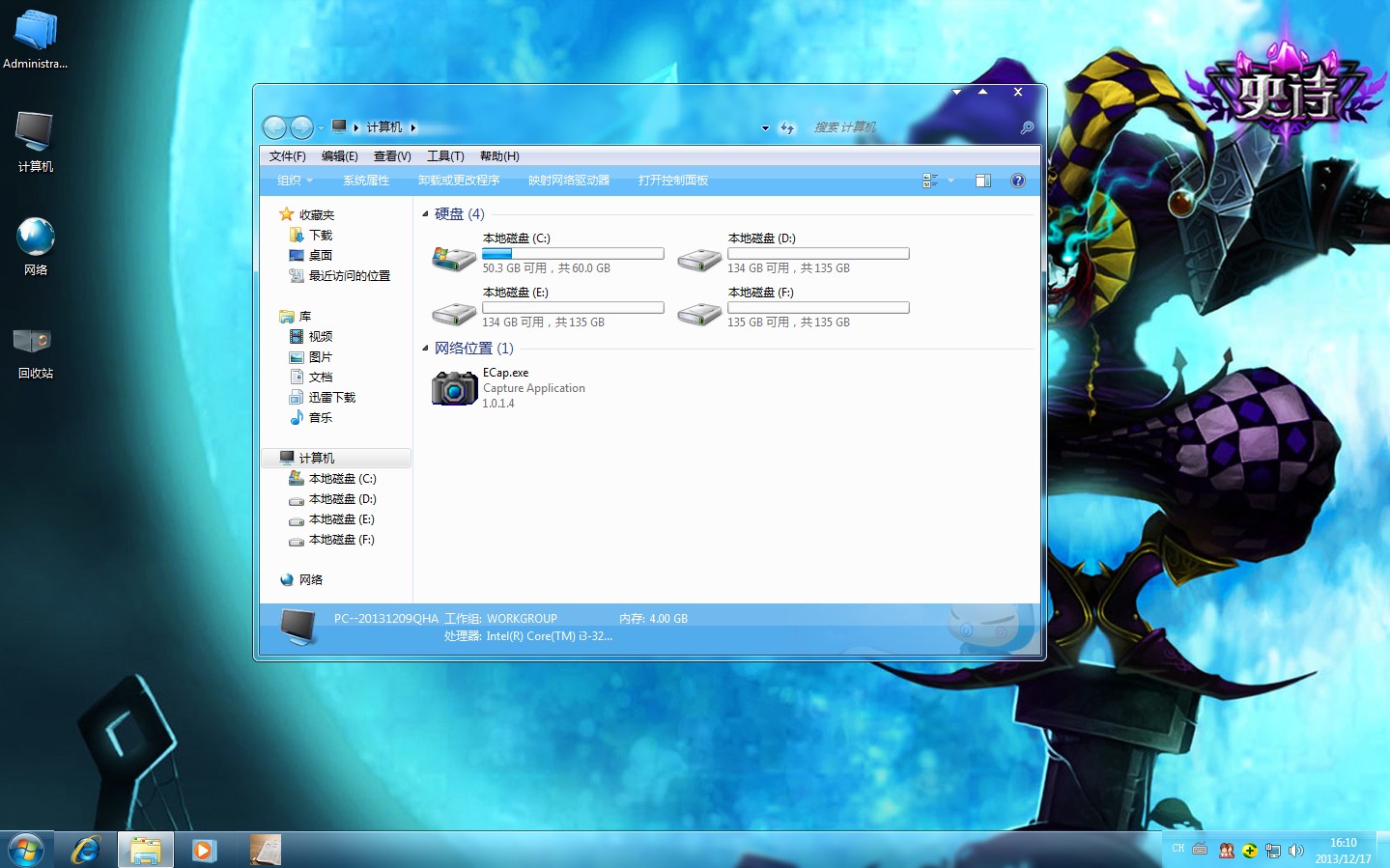Open the 查看(V) menu
Image resolution: width=1390 pixels, height=868 pixels.
click(392, 156)
